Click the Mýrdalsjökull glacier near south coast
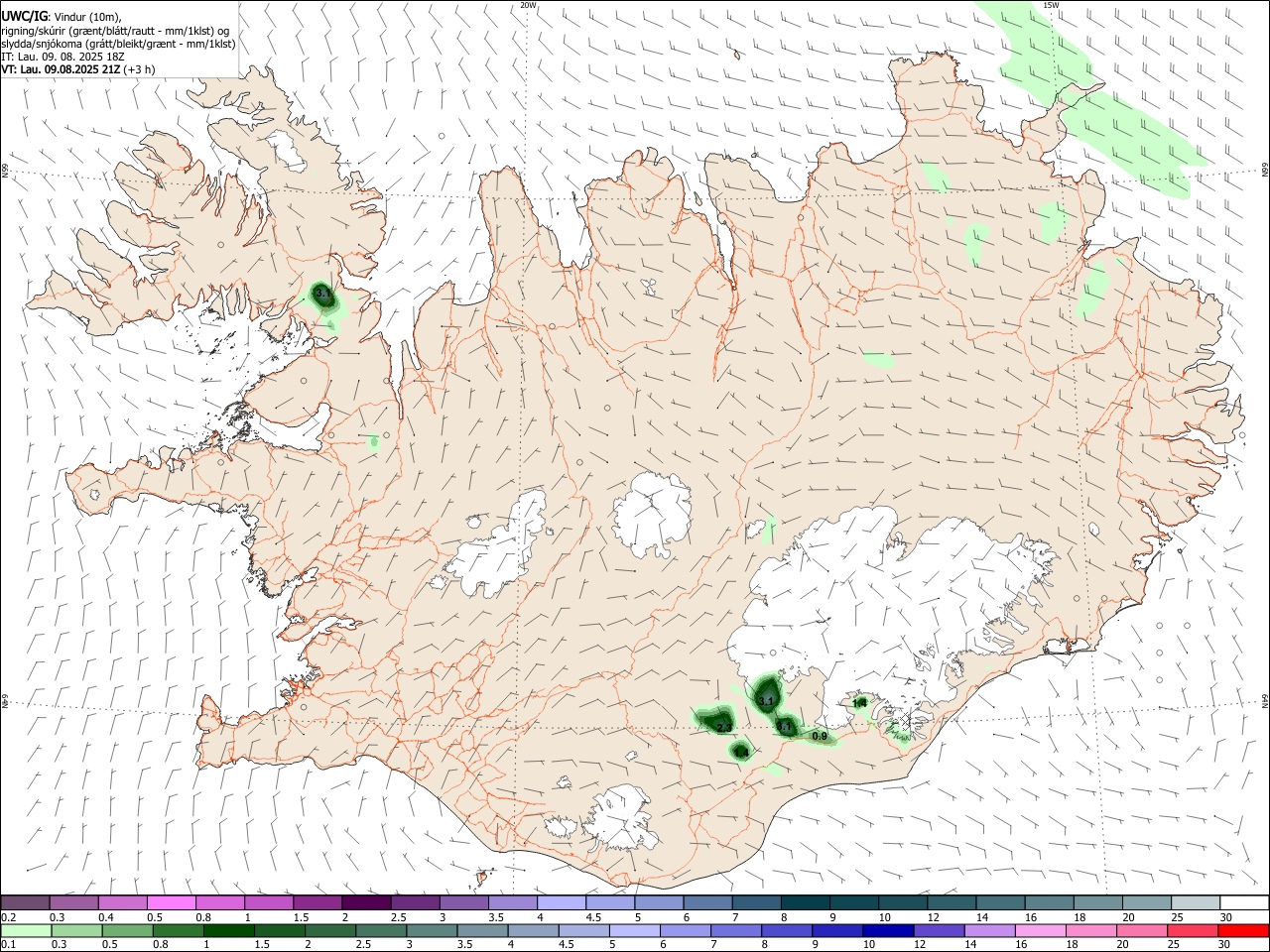 [621, 817]
